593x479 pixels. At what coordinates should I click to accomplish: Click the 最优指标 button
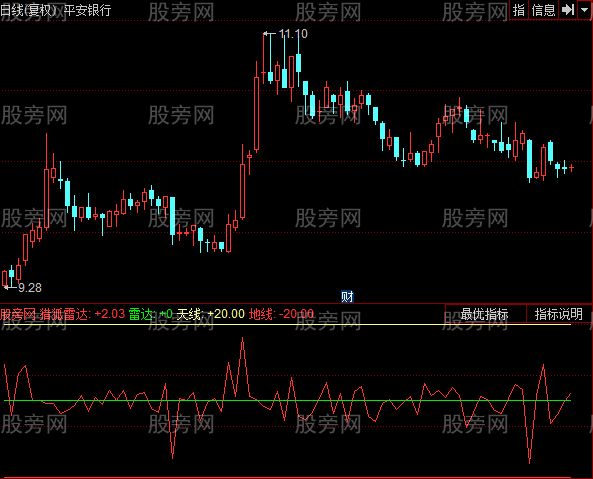484,314
